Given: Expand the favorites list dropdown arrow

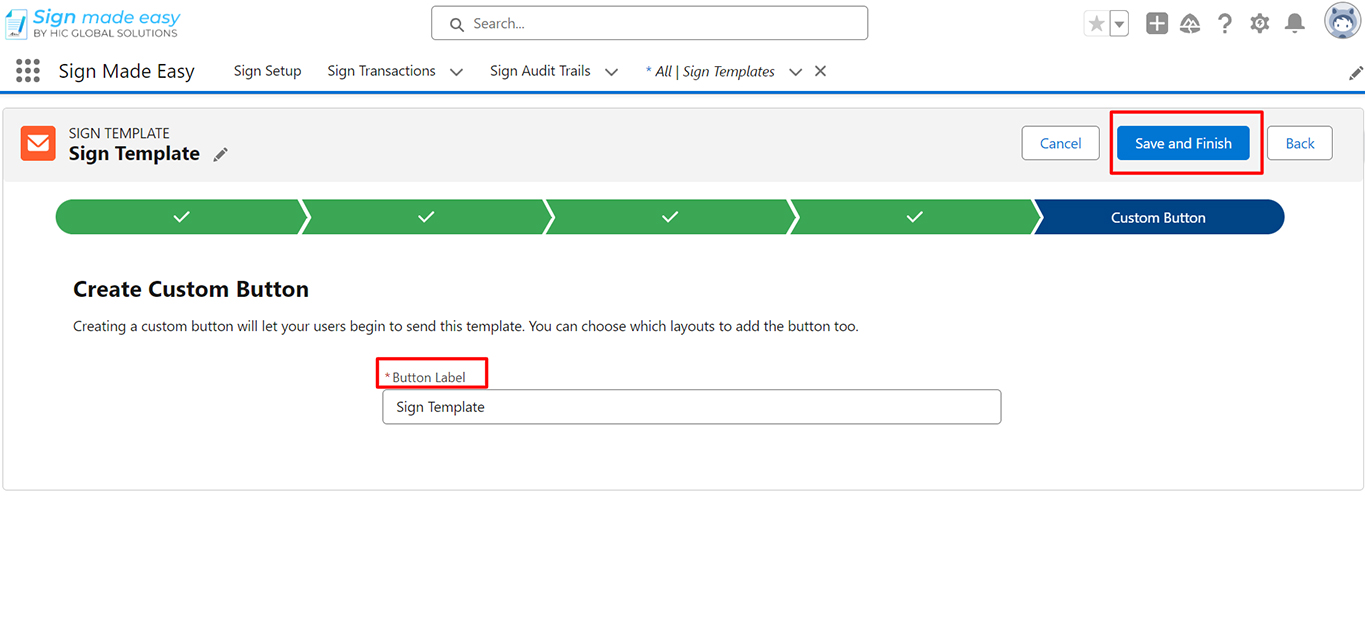Looking at the screenshot, I should pos(1119,24).
